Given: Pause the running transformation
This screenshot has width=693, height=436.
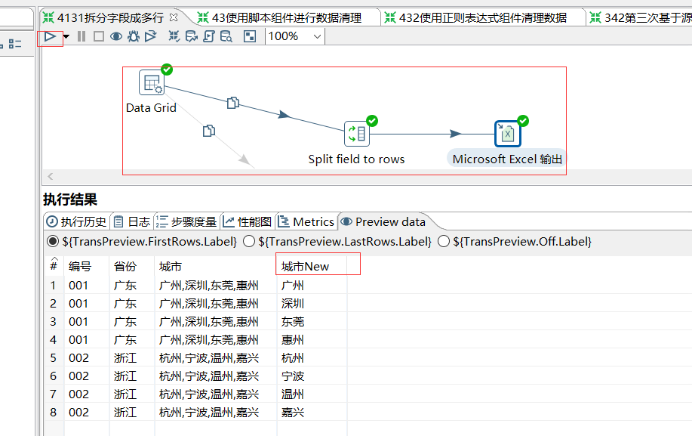Looking at the screenshot, I should pyautogui.click(x=81, y=36).
